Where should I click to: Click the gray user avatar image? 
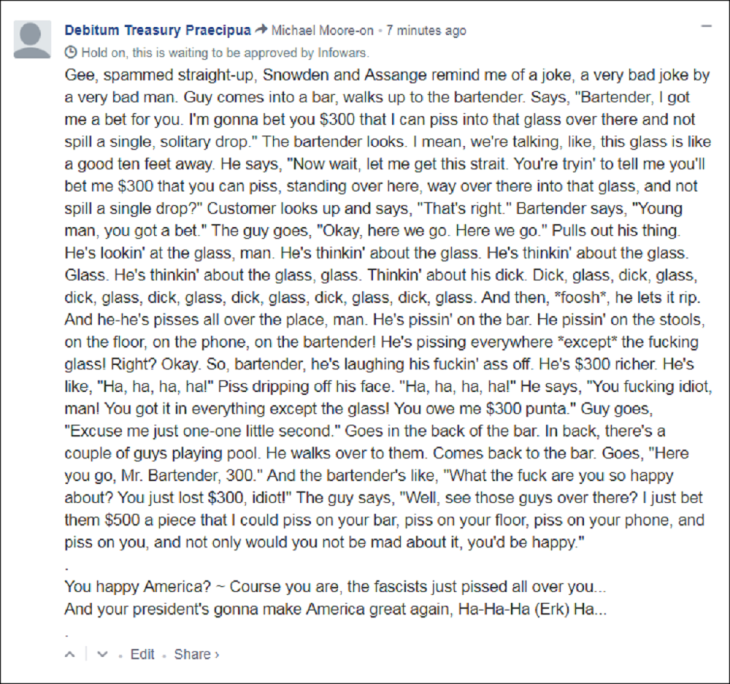34,39
